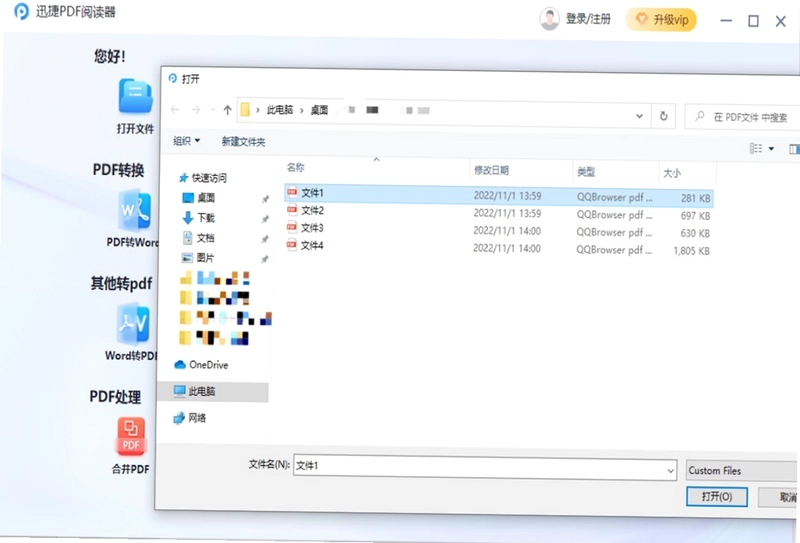The height and width of the screenshot is (543, 800).
Task: Toggle the preview pane icon
Action: tap(794, 149)
